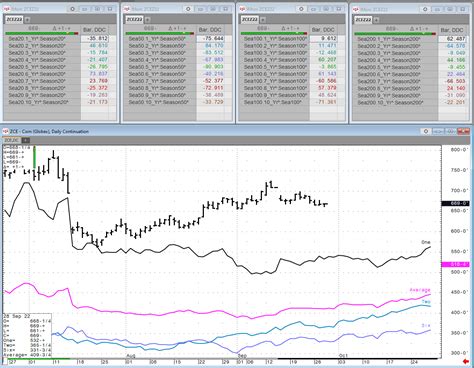This screenshot has width=474, height=368.
Task: Add new tab in Sea100 monitor window
Action: (263, 20)
